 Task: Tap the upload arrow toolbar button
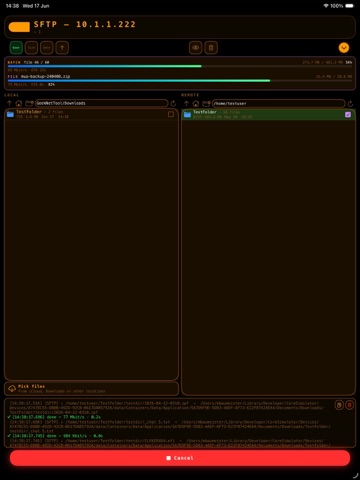(x=62, y=48)
